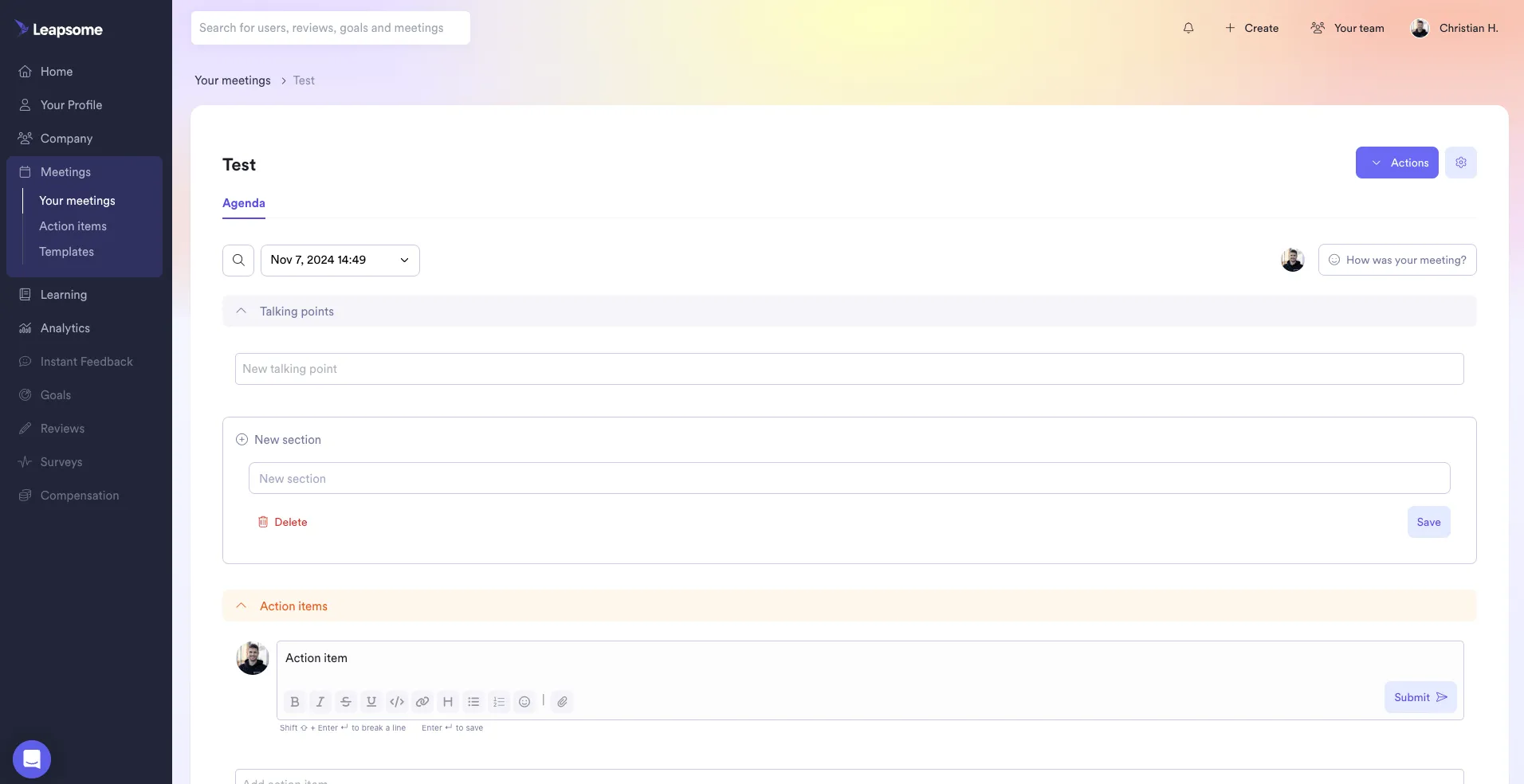Collapse the Talking points section
This screenshot has width=1524, height=784.
[242, 312]
